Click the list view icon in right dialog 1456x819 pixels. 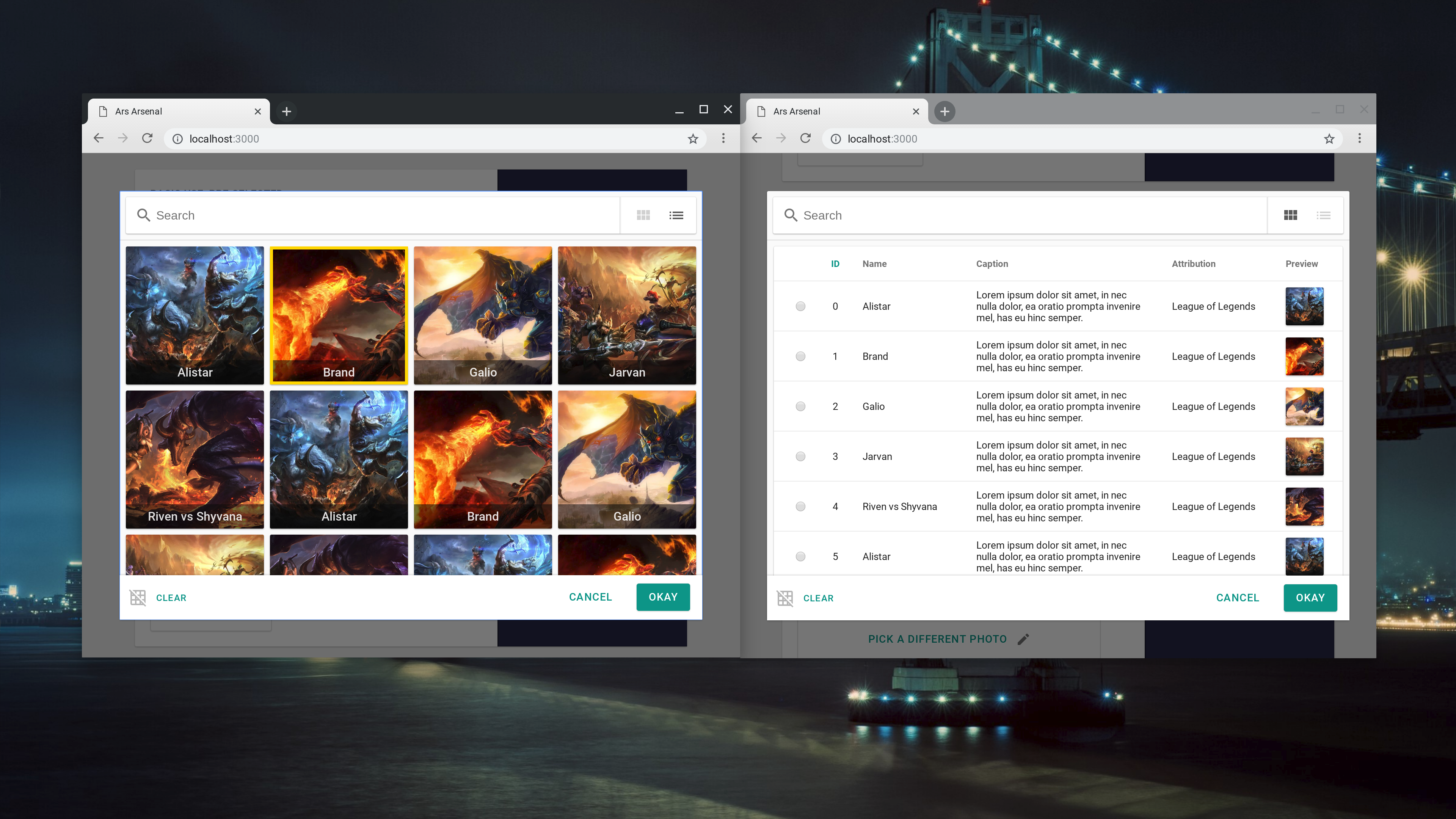coord(1323,215)
